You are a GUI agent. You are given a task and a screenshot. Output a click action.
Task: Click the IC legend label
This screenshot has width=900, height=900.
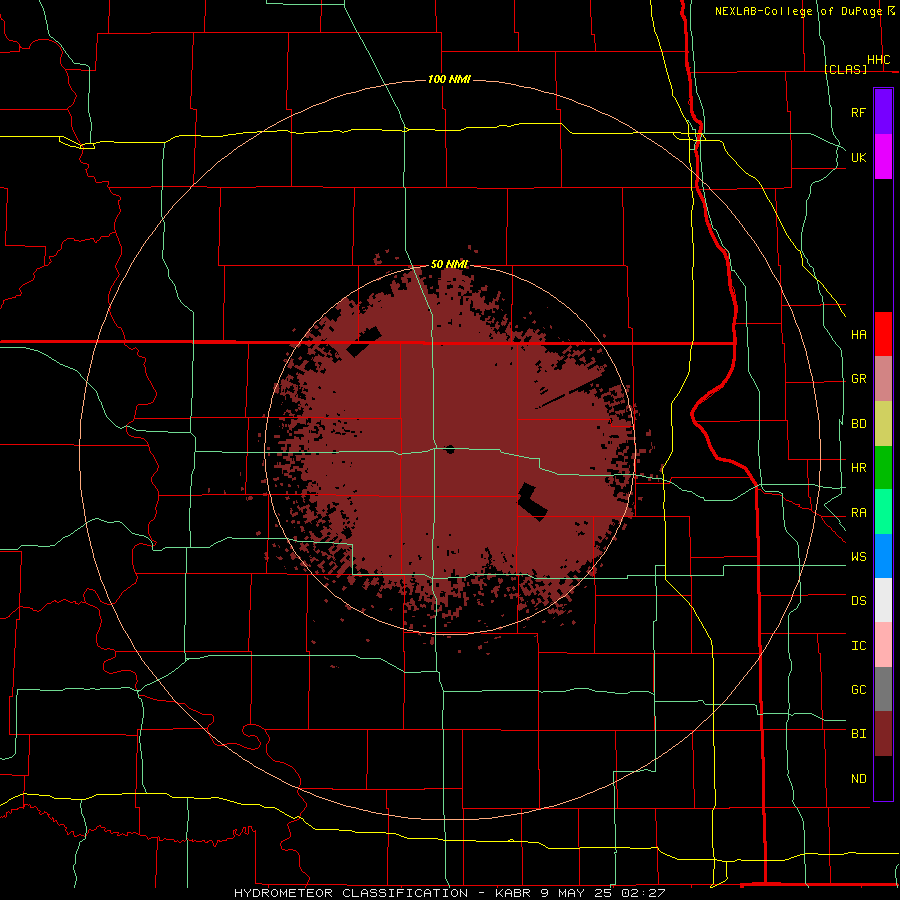[x=858, y=646]
